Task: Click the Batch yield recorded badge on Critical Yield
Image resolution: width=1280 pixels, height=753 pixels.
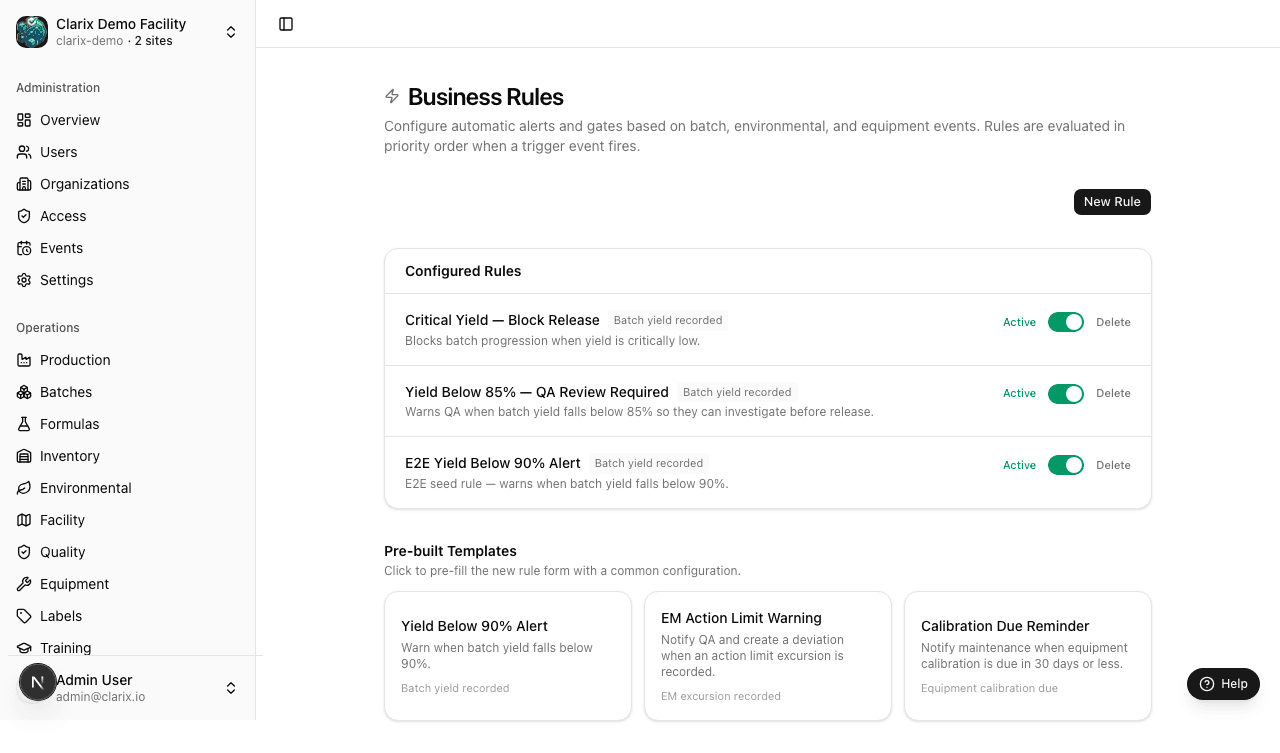Action: click(668, 320)
